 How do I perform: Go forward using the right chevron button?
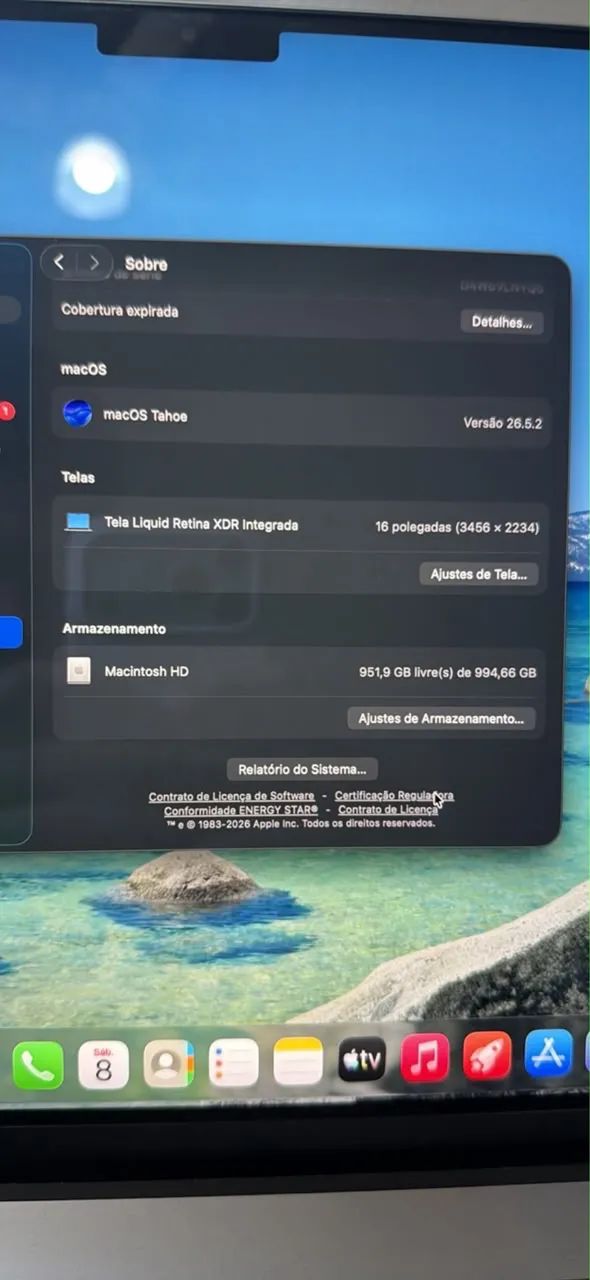pyautogui.click(x=94, y=263)
